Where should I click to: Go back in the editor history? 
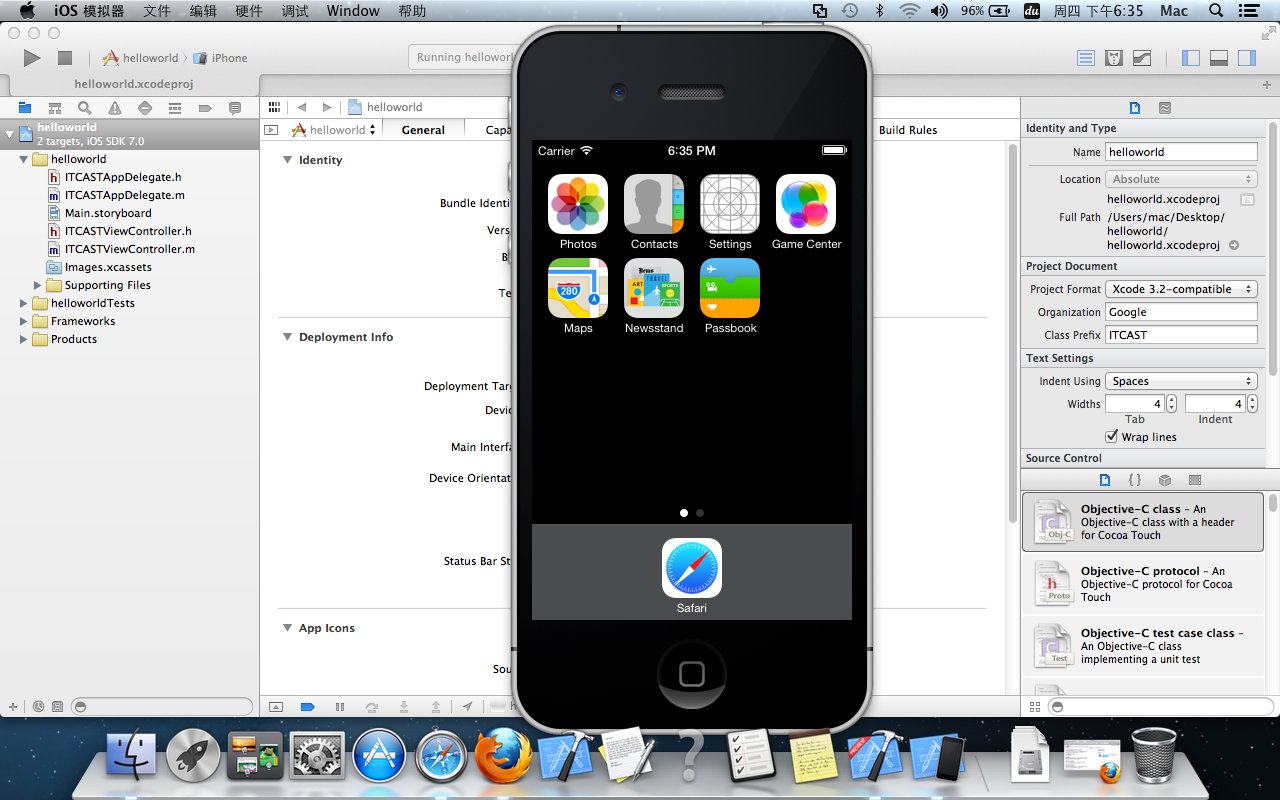(x=302, y=107)
